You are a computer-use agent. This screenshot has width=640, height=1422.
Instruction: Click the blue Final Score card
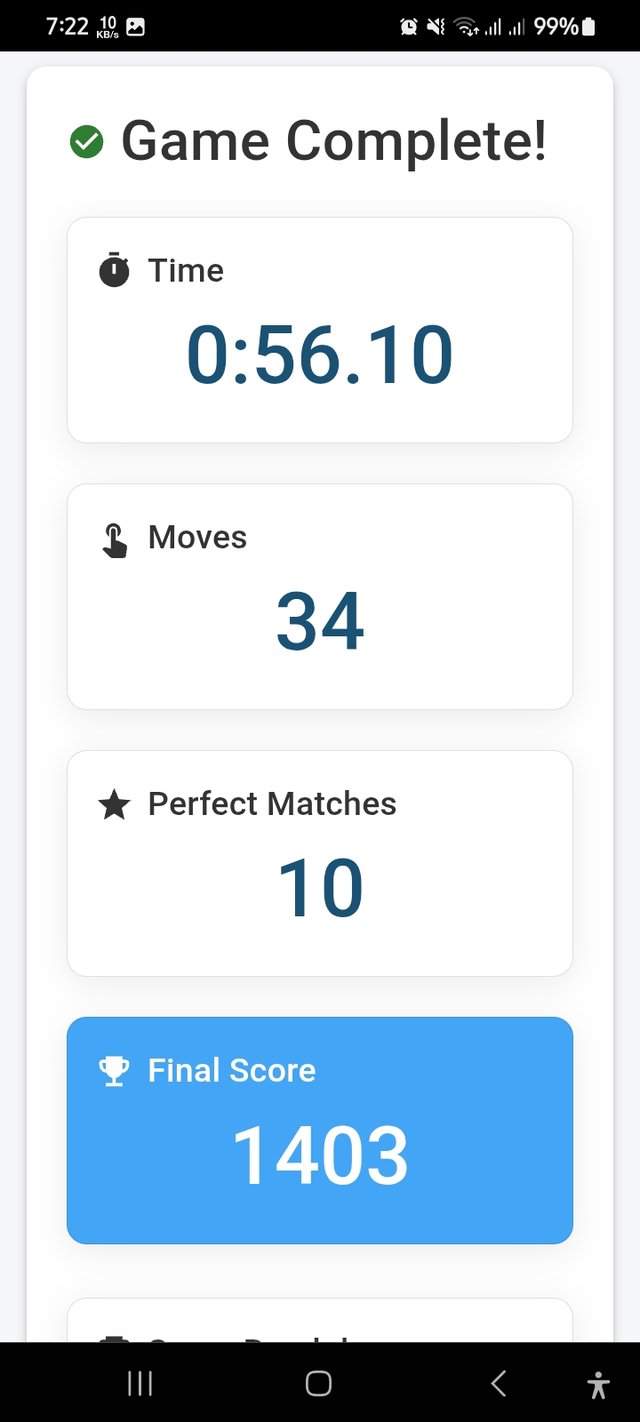320,1130
